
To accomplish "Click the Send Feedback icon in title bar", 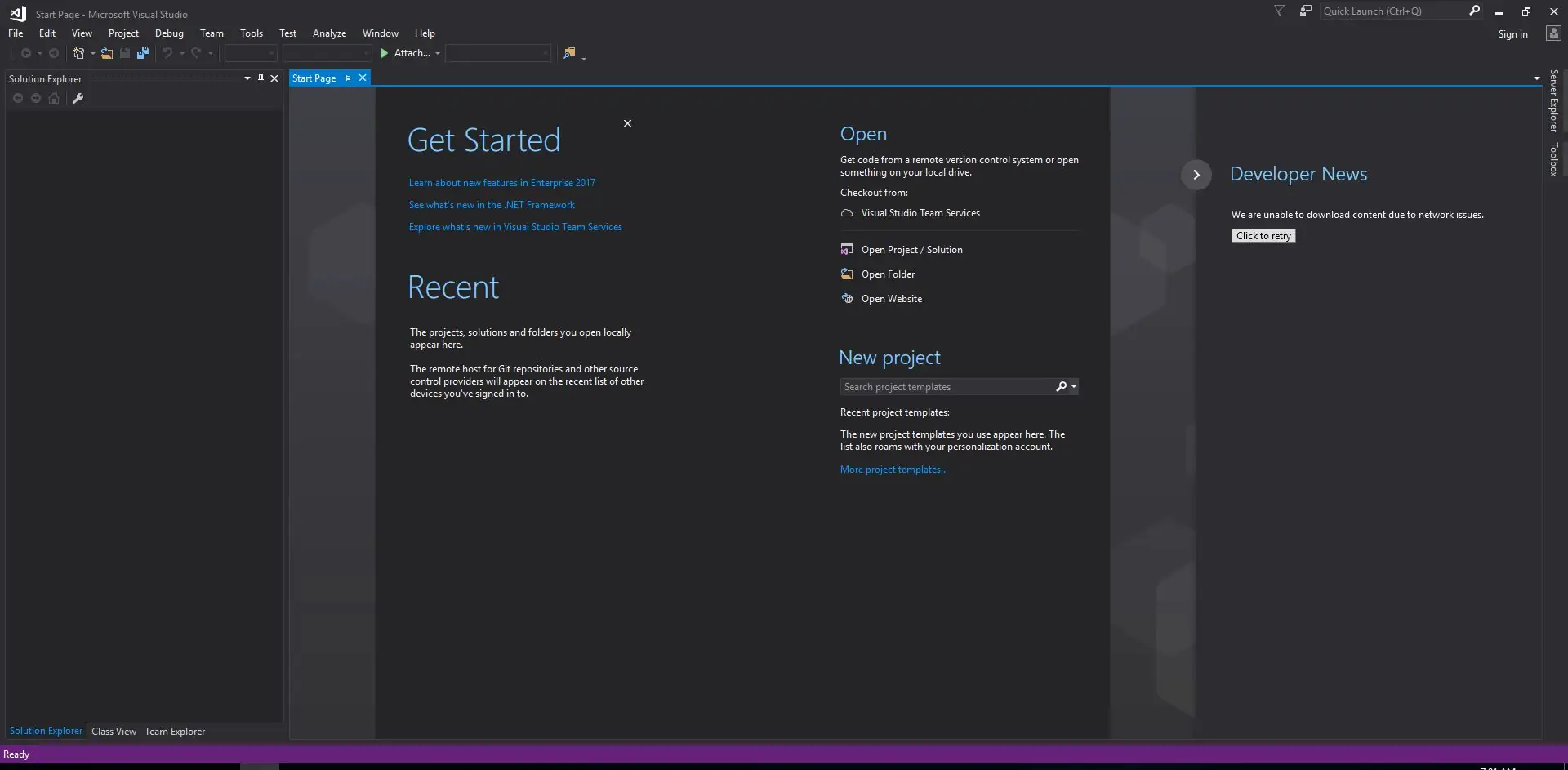I will coord(1304,11).
